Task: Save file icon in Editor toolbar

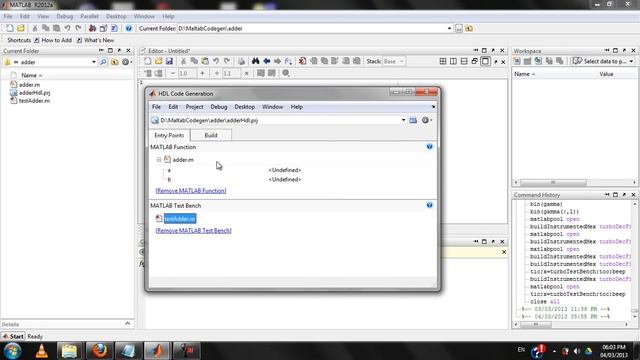Action: tap(169, 61)
